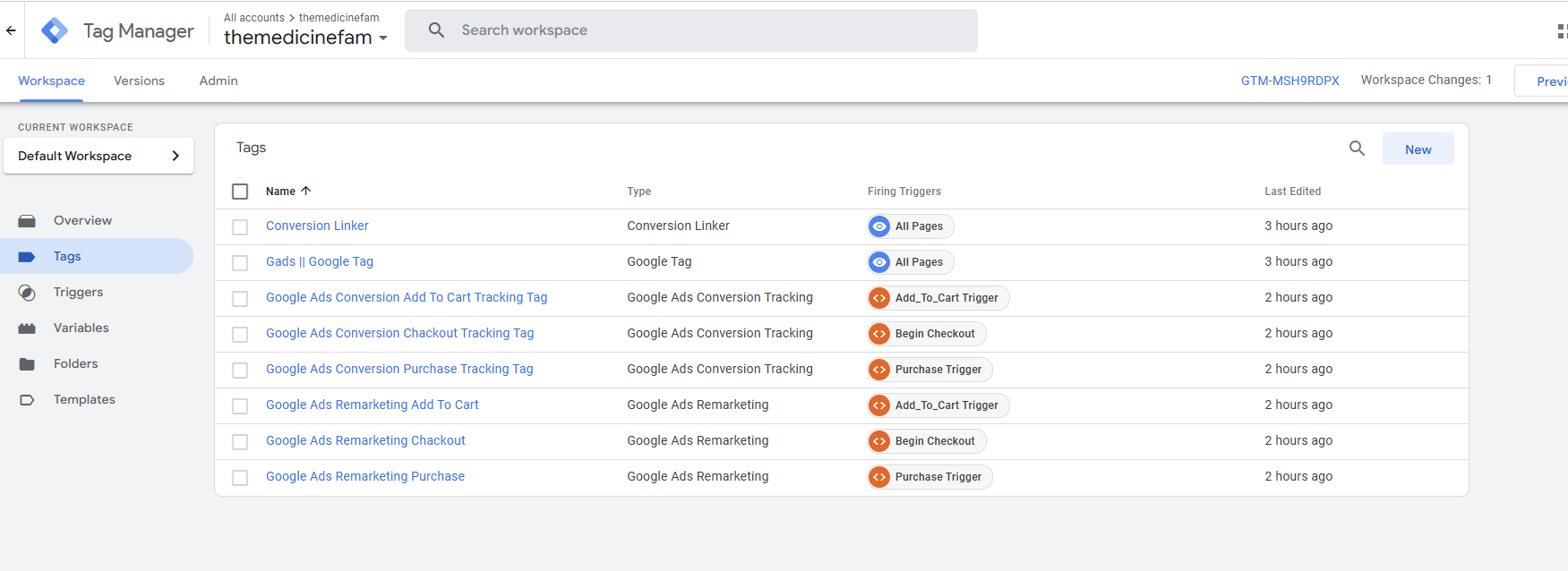Open Triggers from the sidebar icon
Screen dimensions: 1568x571
[27, 293]
